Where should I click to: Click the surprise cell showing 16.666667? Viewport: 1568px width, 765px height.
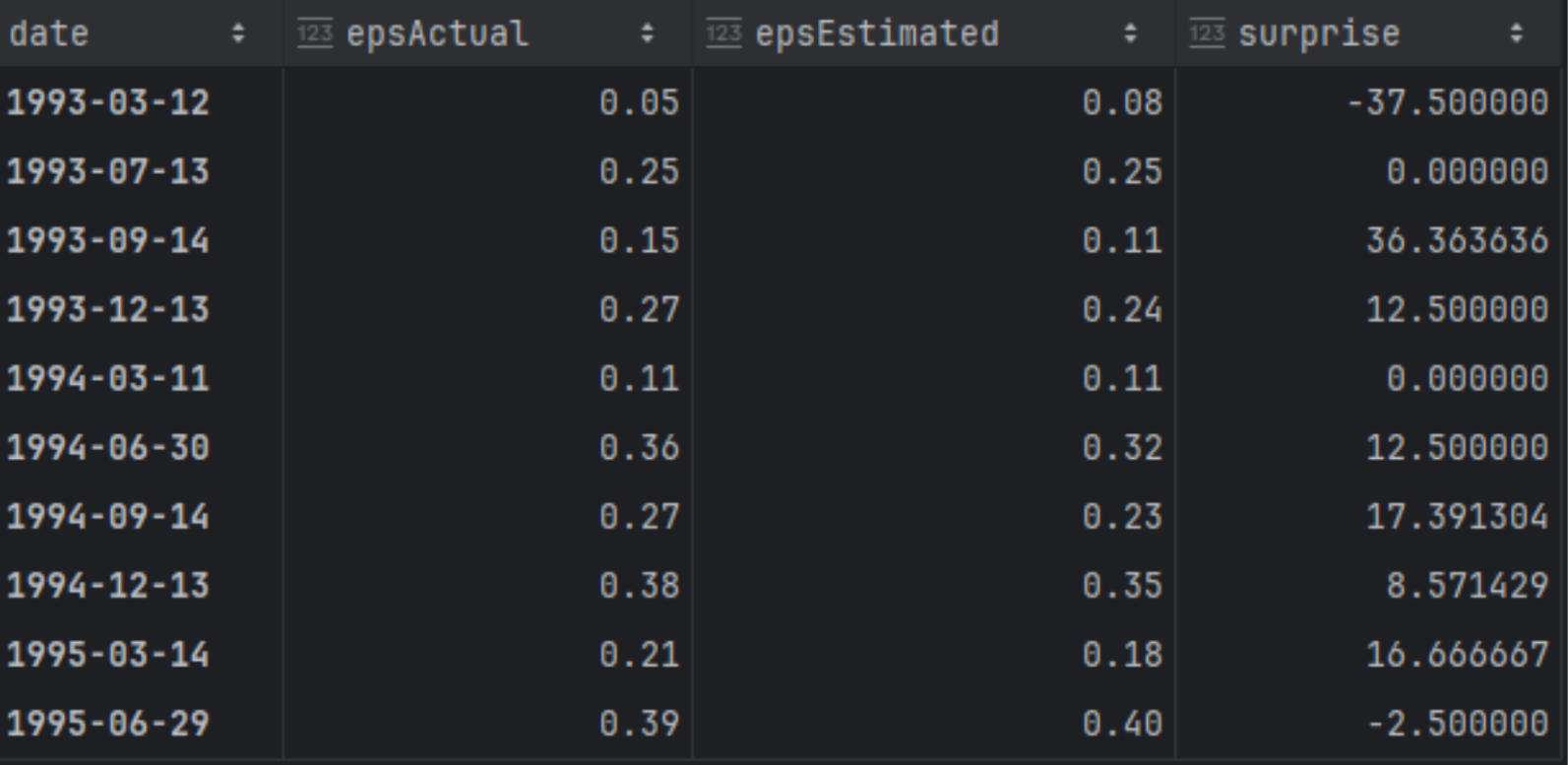click(x=1457, y=655)
